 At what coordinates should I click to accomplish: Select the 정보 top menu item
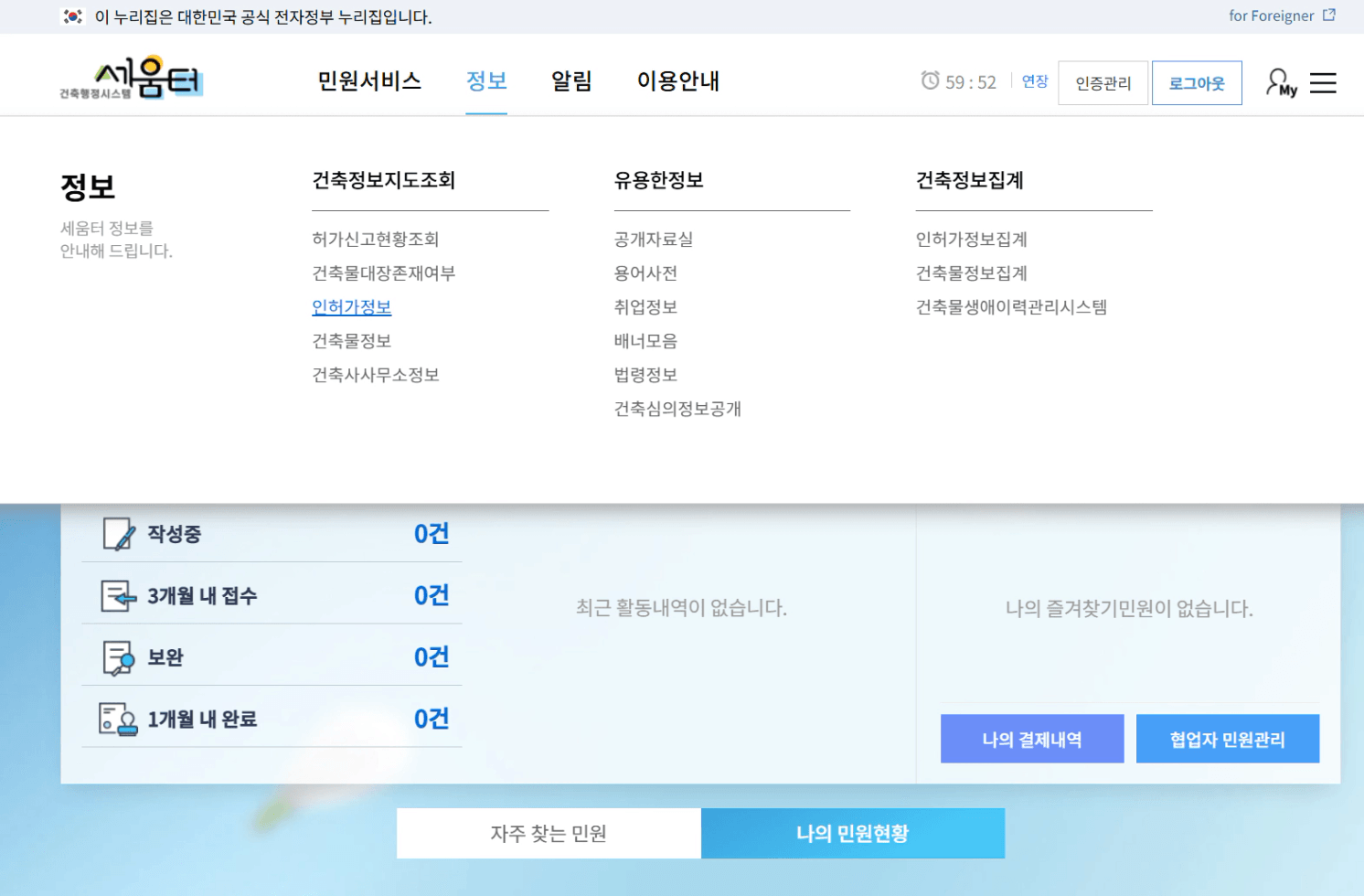coord(486,81)
